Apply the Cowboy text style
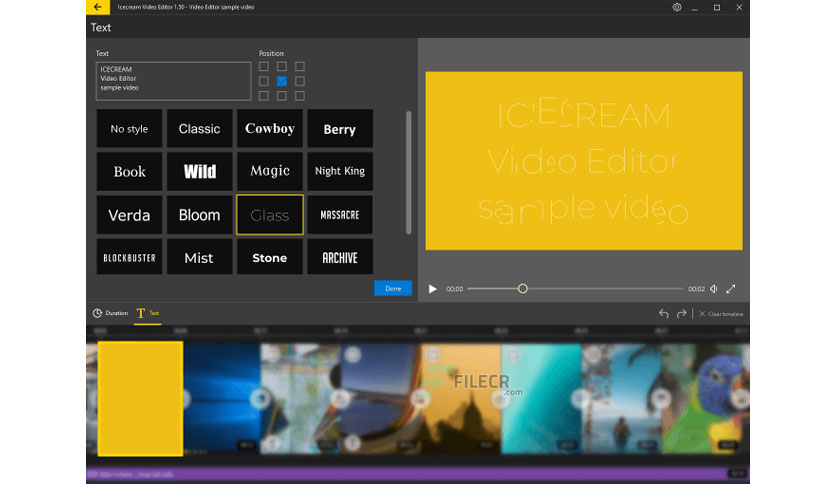This screenshot has height=484, width=836. tap(270, 128)
